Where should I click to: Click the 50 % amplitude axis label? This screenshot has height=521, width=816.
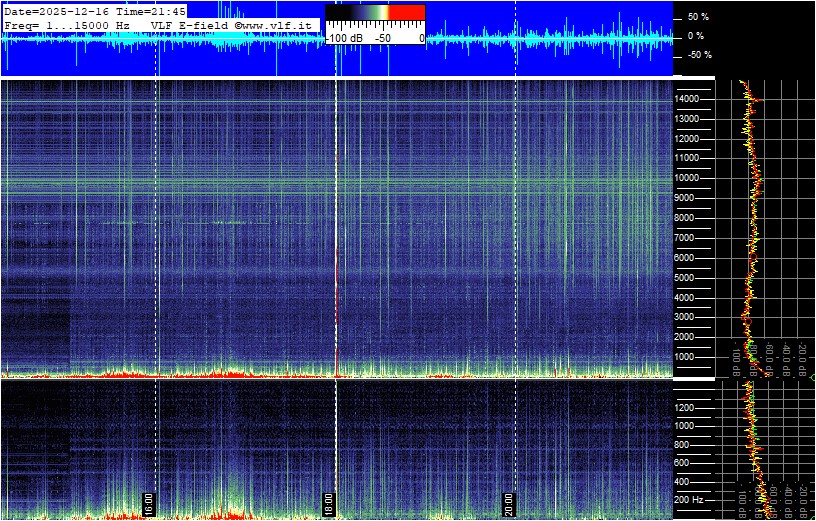coord(697,17)
